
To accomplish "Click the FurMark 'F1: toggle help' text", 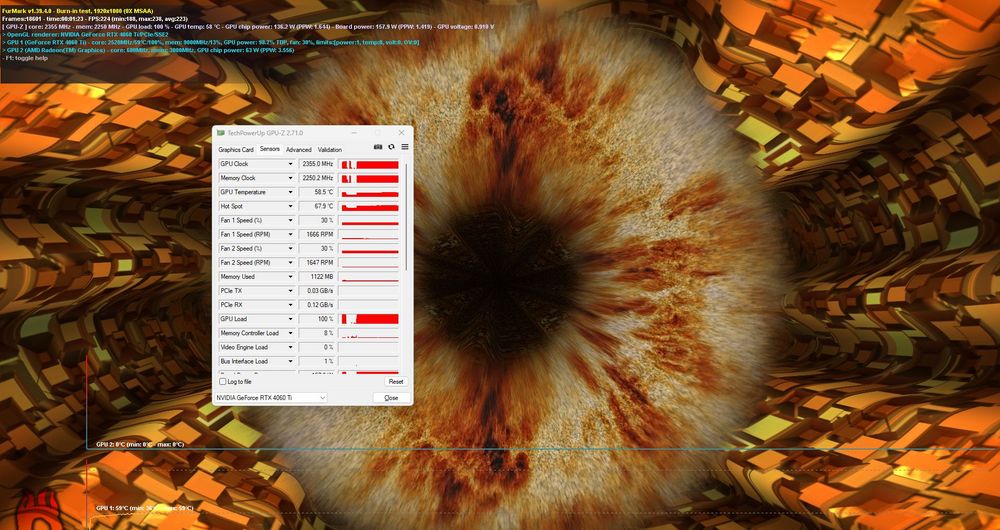I will click(x=27, y=57).
